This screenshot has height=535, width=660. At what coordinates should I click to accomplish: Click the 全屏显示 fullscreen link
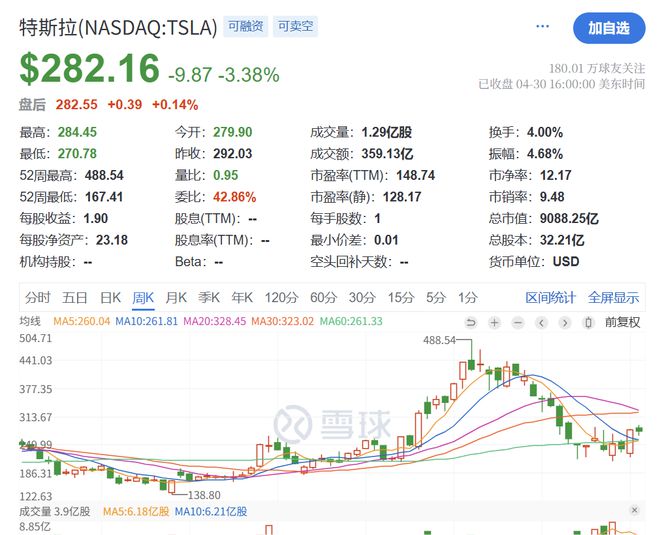[613, 298]
